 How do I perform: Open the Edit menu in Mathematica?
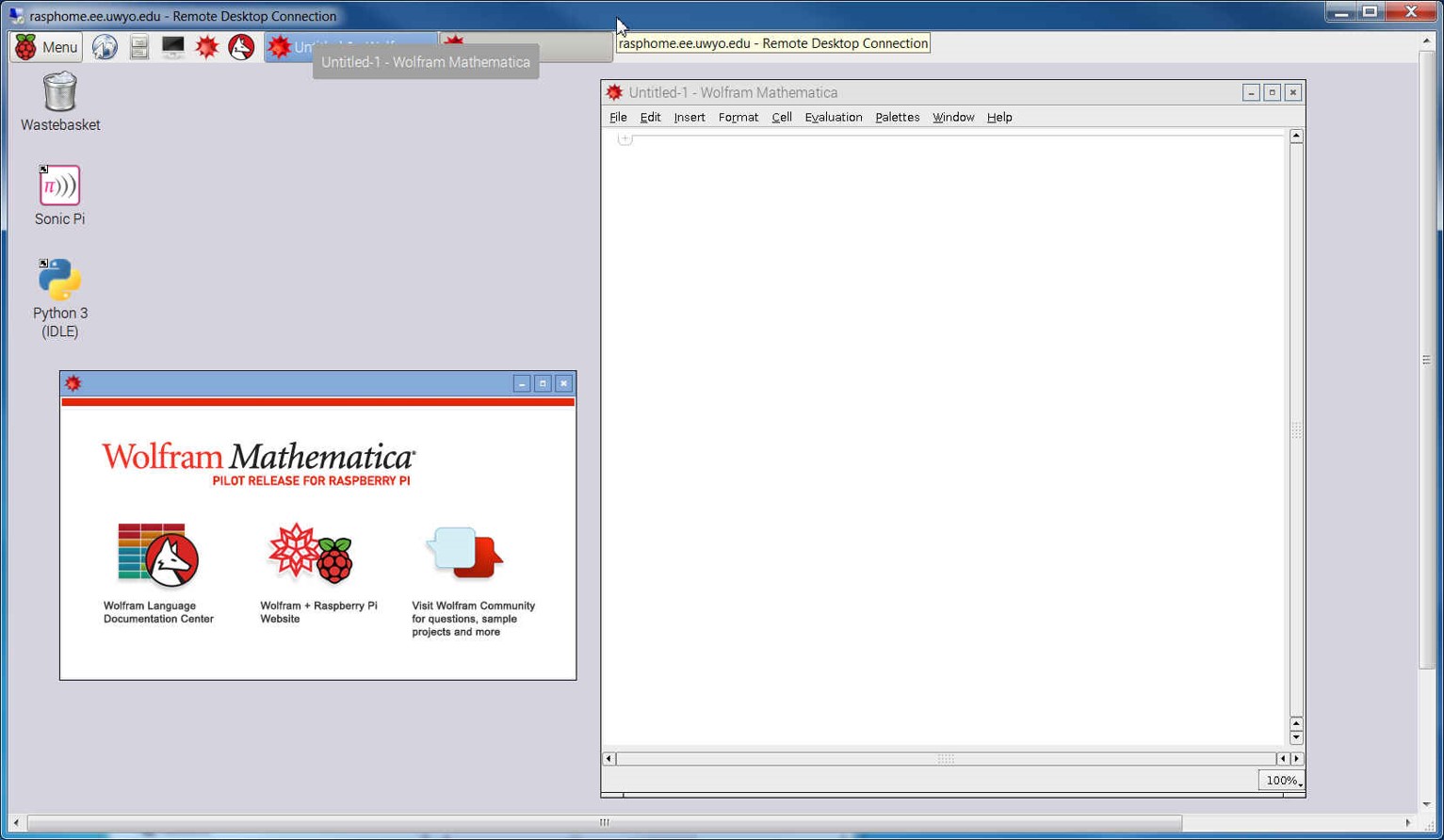coord(650,118)
